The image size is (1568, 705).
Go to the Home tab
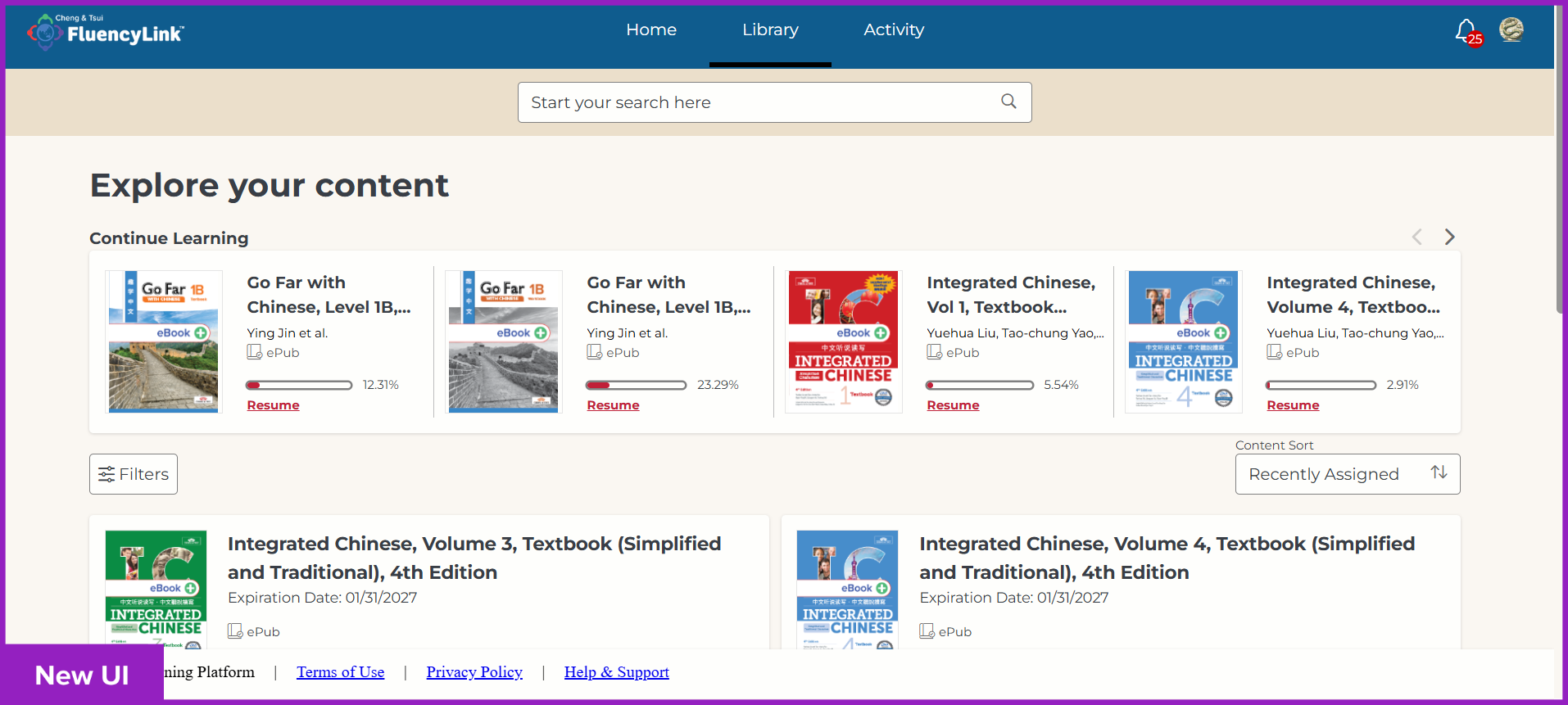(x=651, y=30)
